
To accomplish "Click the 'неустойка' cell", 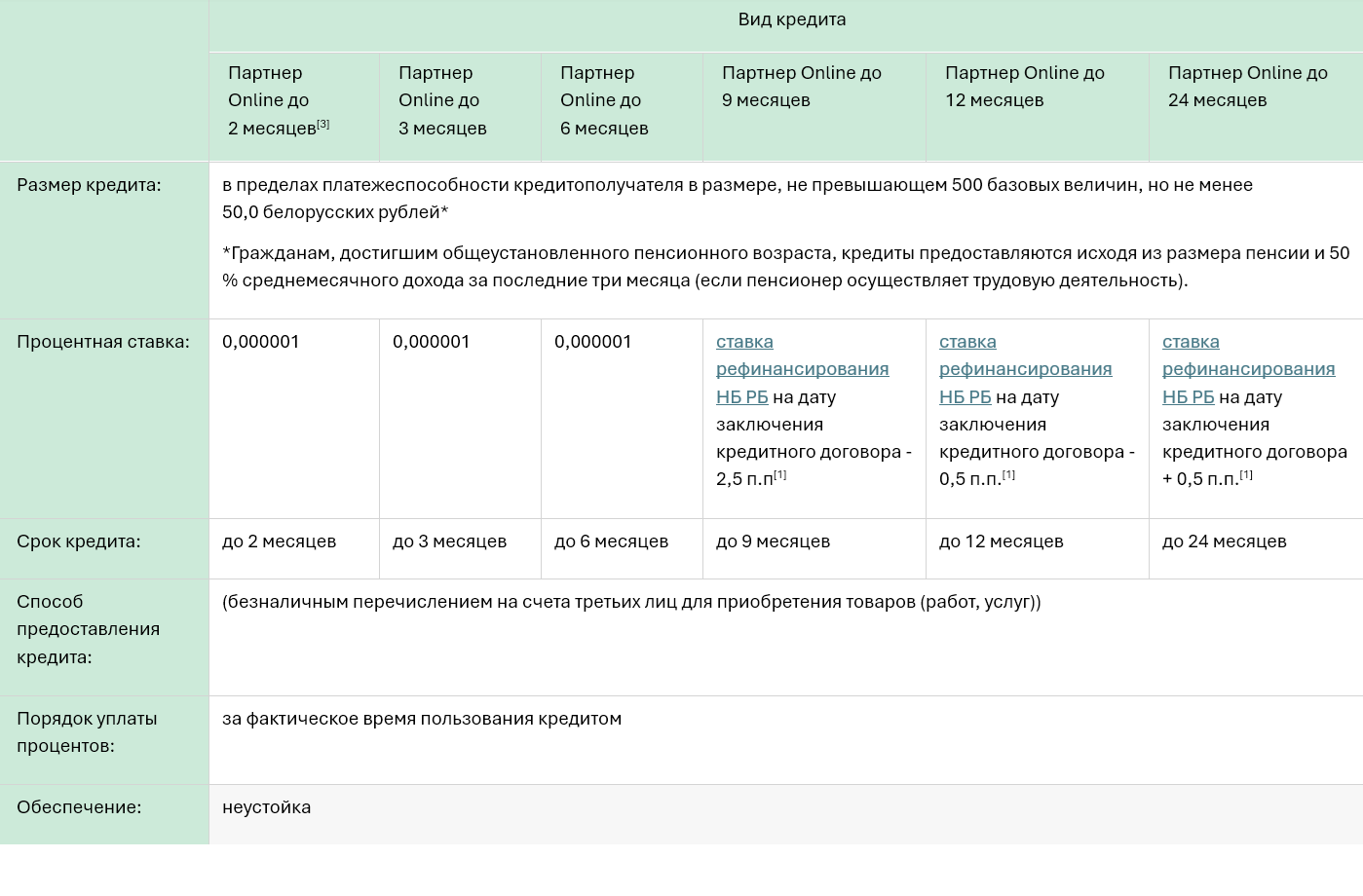I will 266,807.
